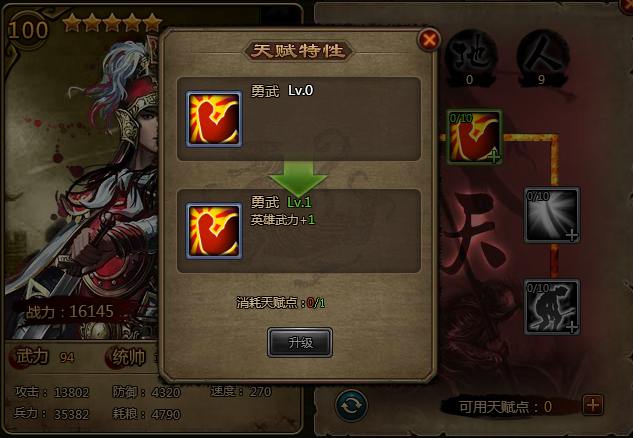Click the 武力 attribute label
The width and height of the screenshot is (633, 438).
pyautogui.click(x=32, y=357)
